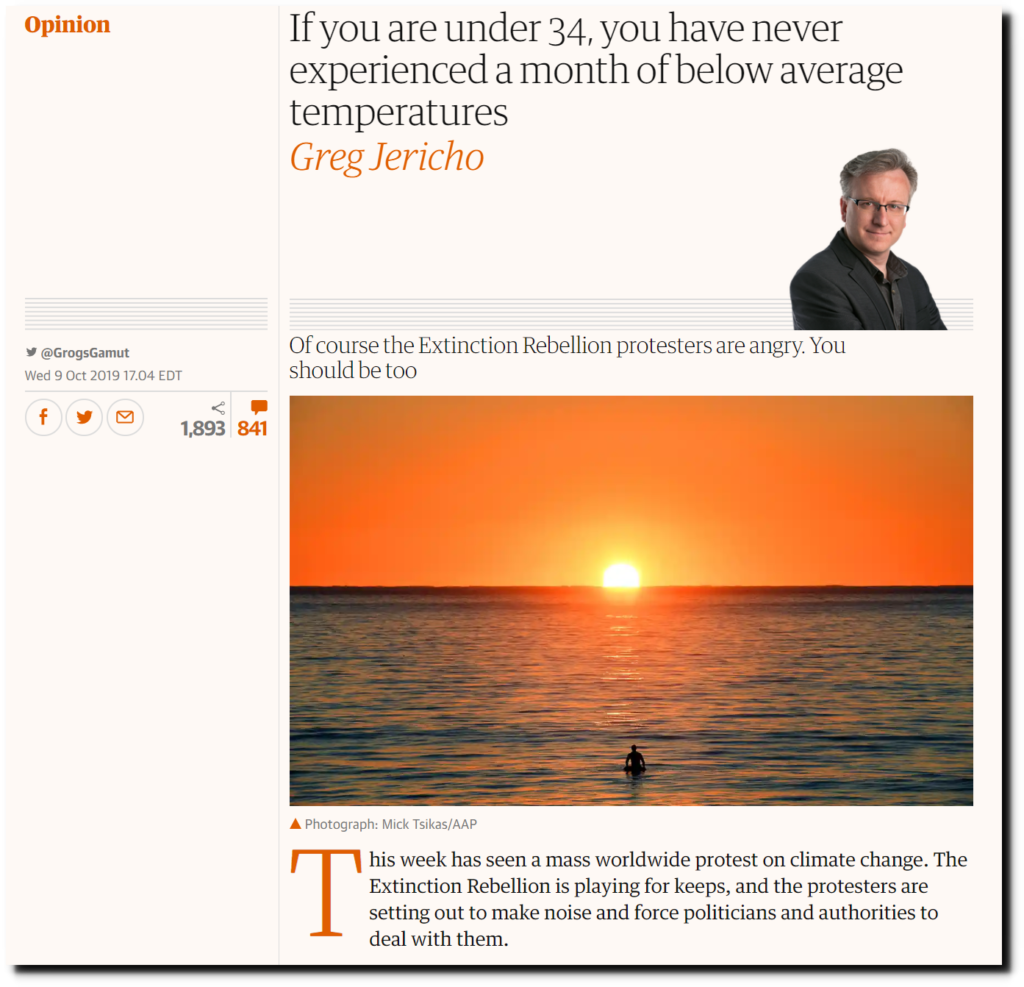This screenshot has height=987, width=1024.
Task: Open comments via the speech bubble icon
Action: (x=259, y=408)
